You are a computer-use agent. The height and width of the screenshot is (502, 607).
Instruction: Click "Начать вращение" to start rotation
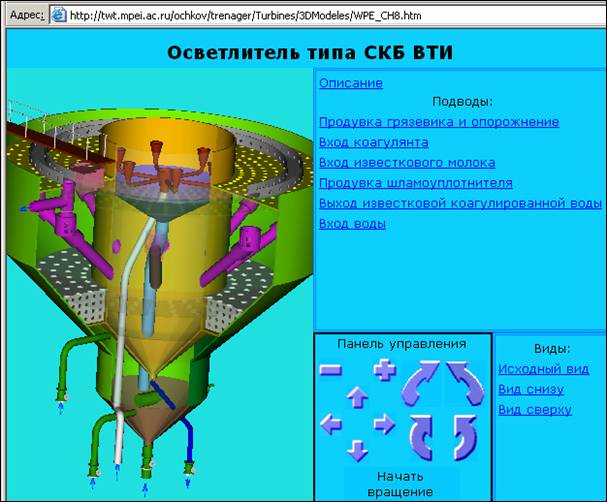(400, 484)
